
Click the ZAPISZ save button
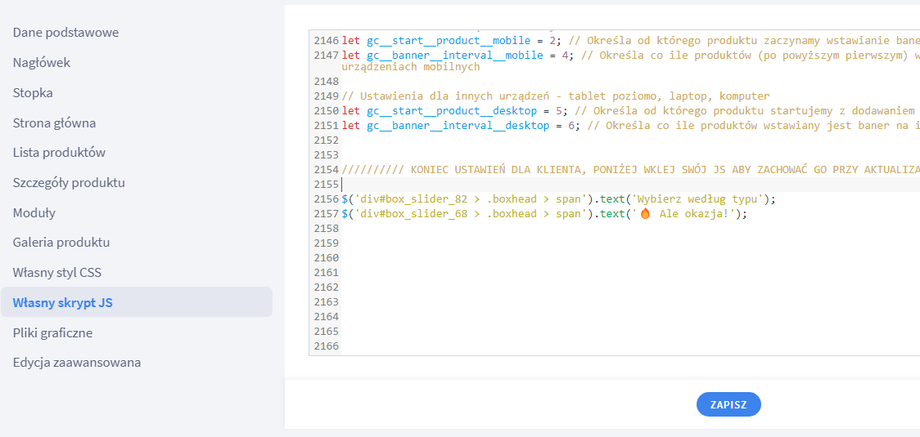pos(728,404)
